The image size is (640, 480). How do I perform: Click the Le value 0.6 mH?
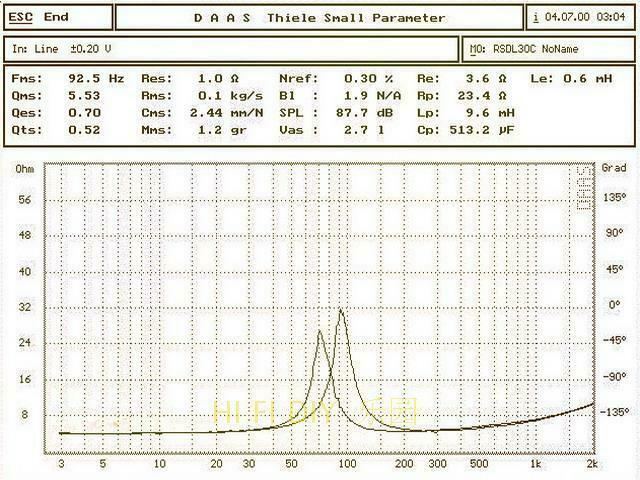click(588, 78)
